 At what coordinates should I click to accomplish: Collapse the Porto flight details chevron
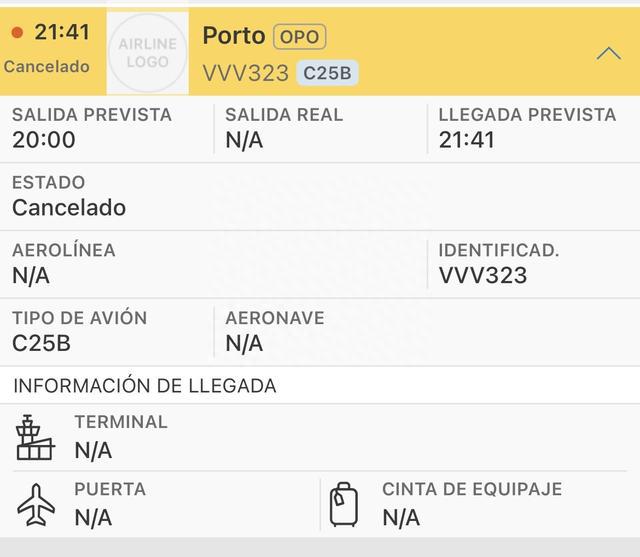point(608,54)
